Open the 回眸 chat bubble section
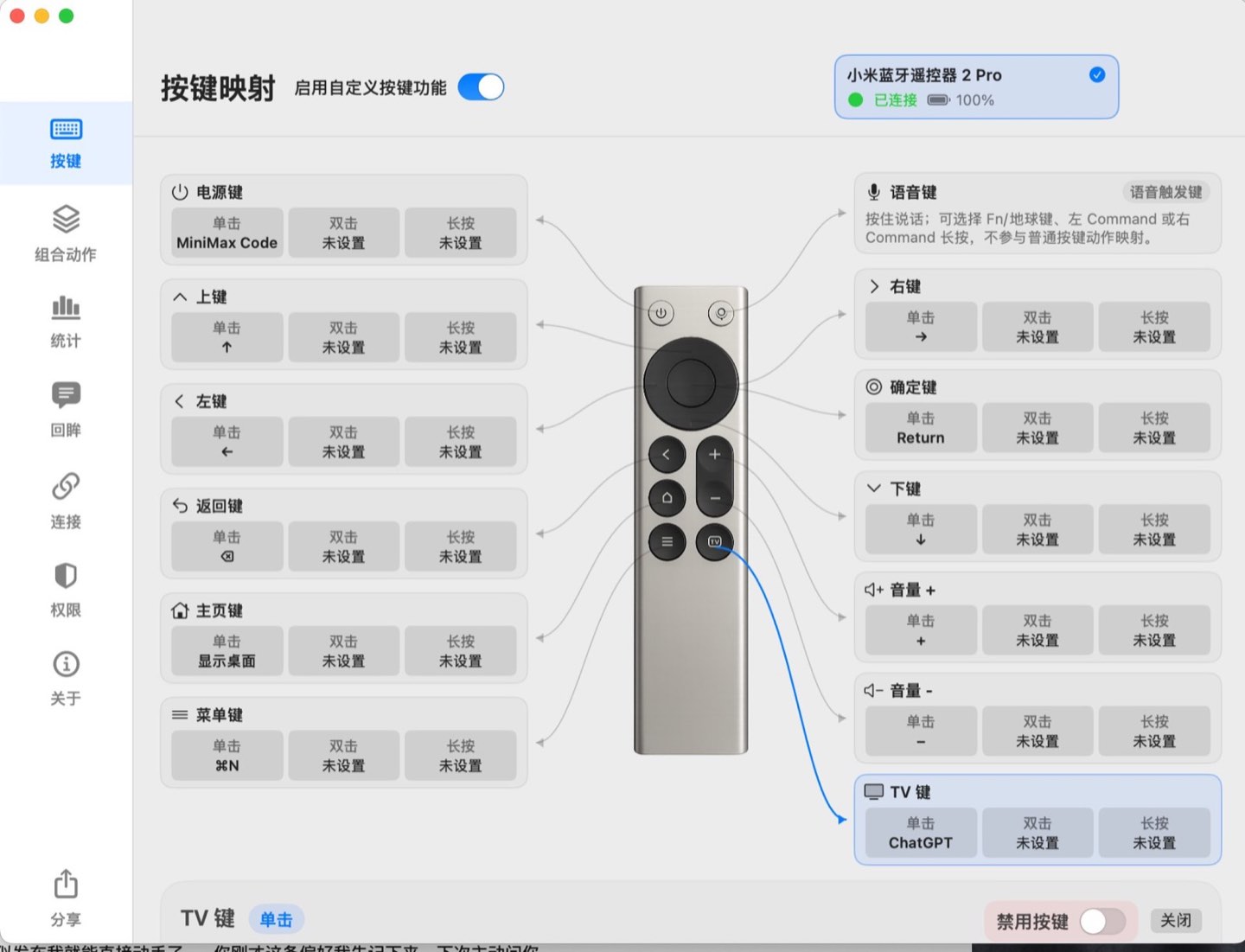 (x=66, y=409)
